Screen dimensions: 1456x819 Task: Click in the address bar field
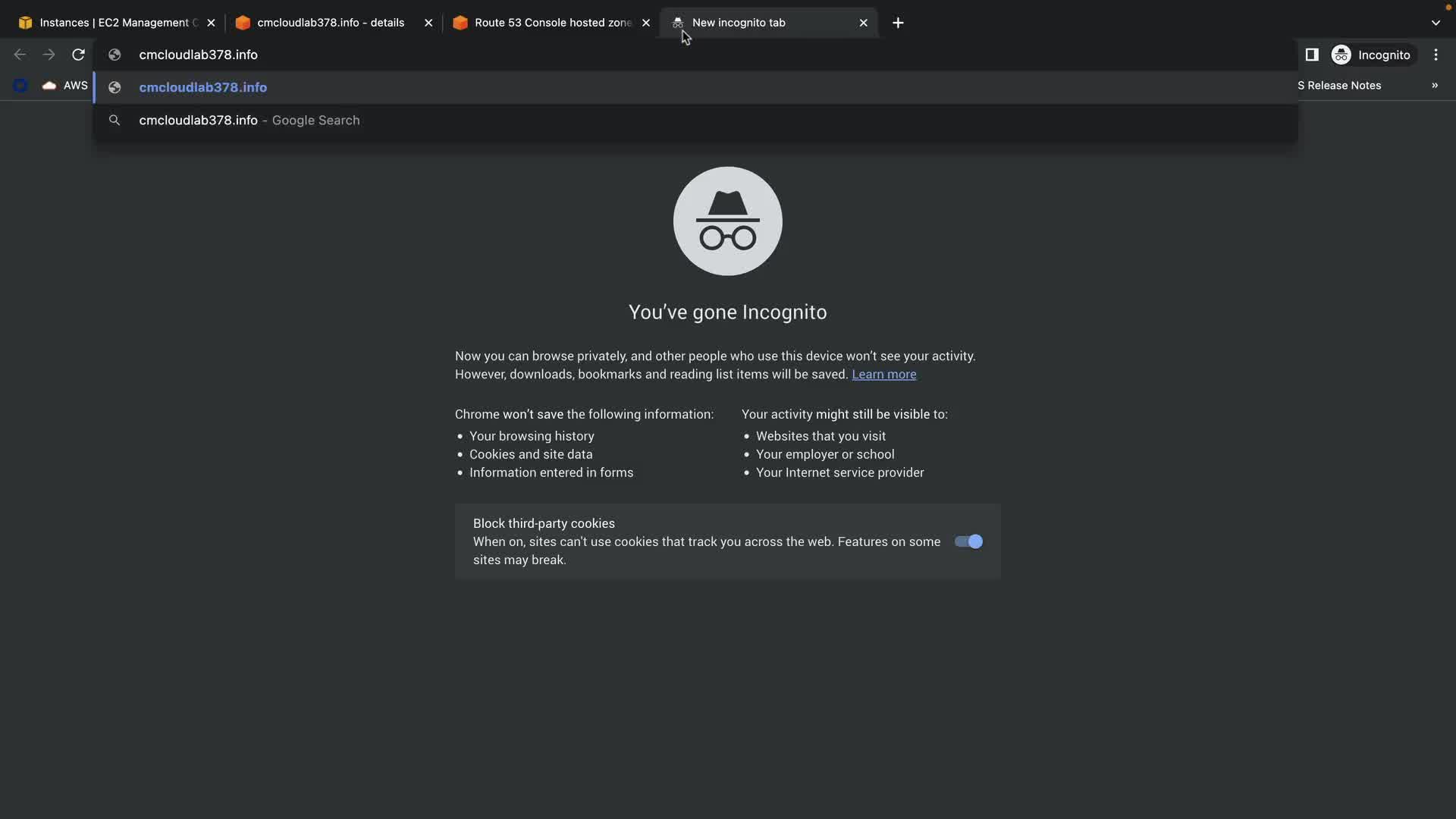pyautogui.click(x=682, y=55)
